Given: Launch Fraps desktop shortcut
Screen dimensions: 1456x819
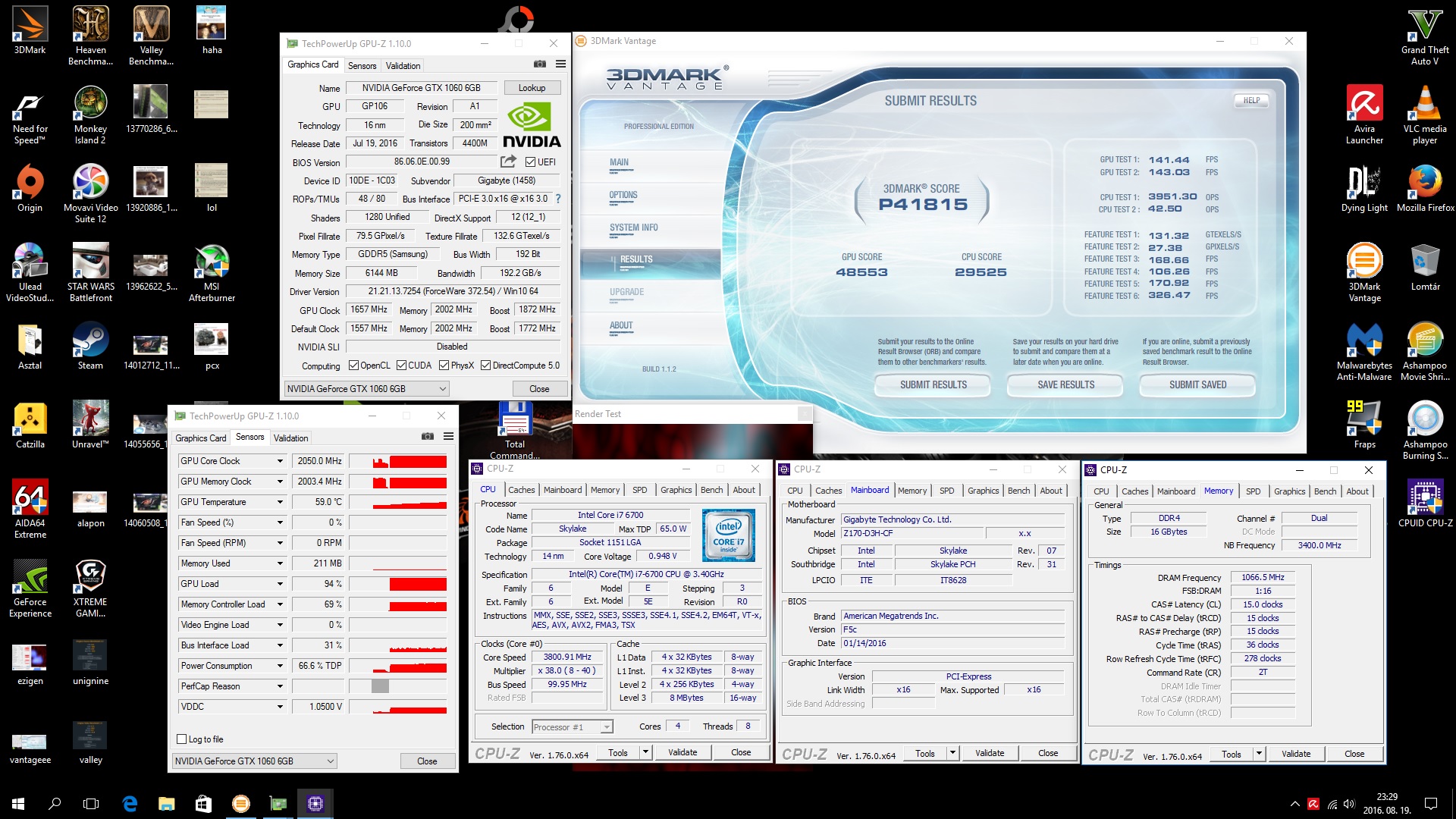Looking at the screenshot, I should coord(1364,425).
